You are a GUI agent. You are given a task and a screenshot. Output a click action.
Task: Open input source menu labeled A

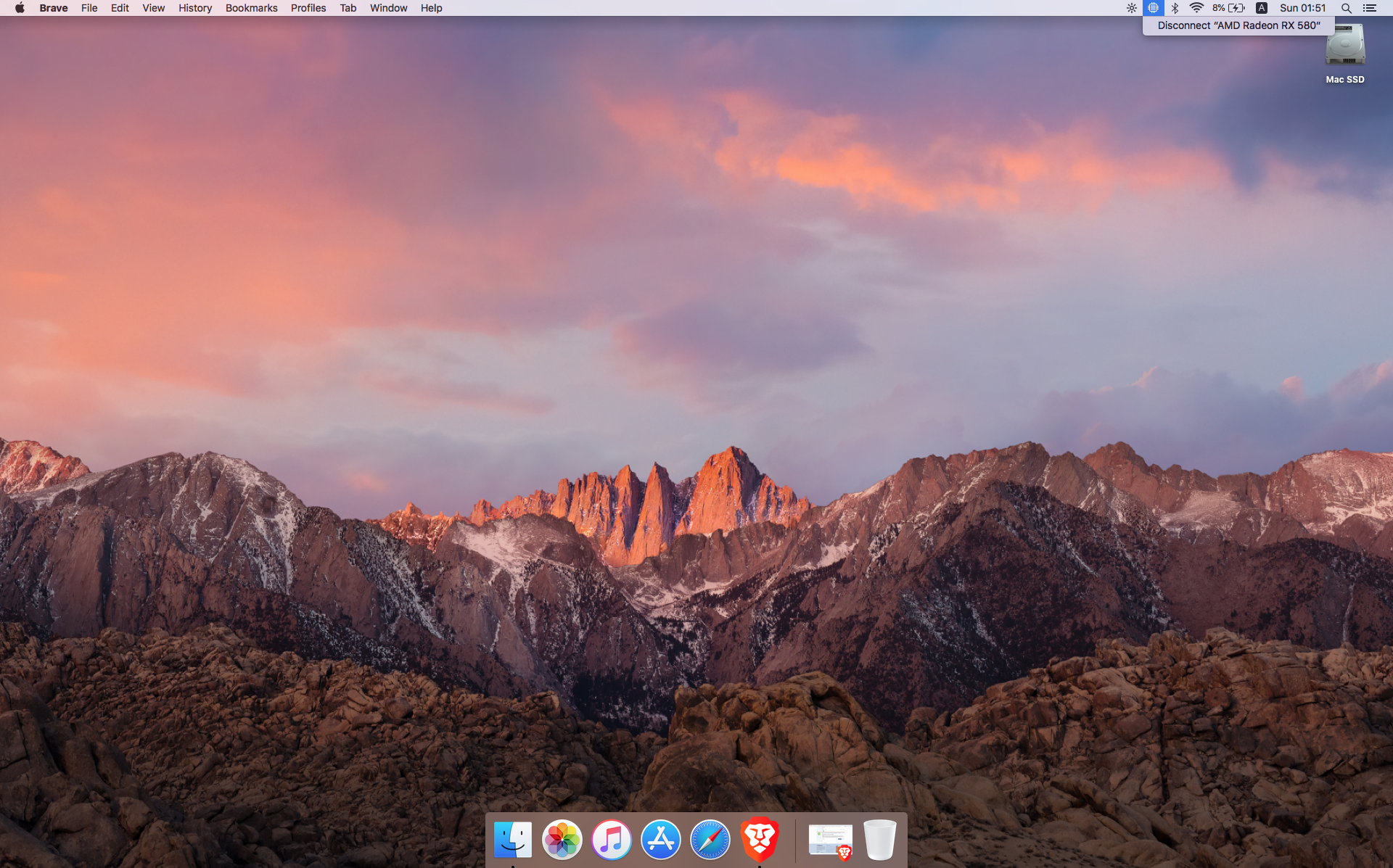tap(1262, 8)
